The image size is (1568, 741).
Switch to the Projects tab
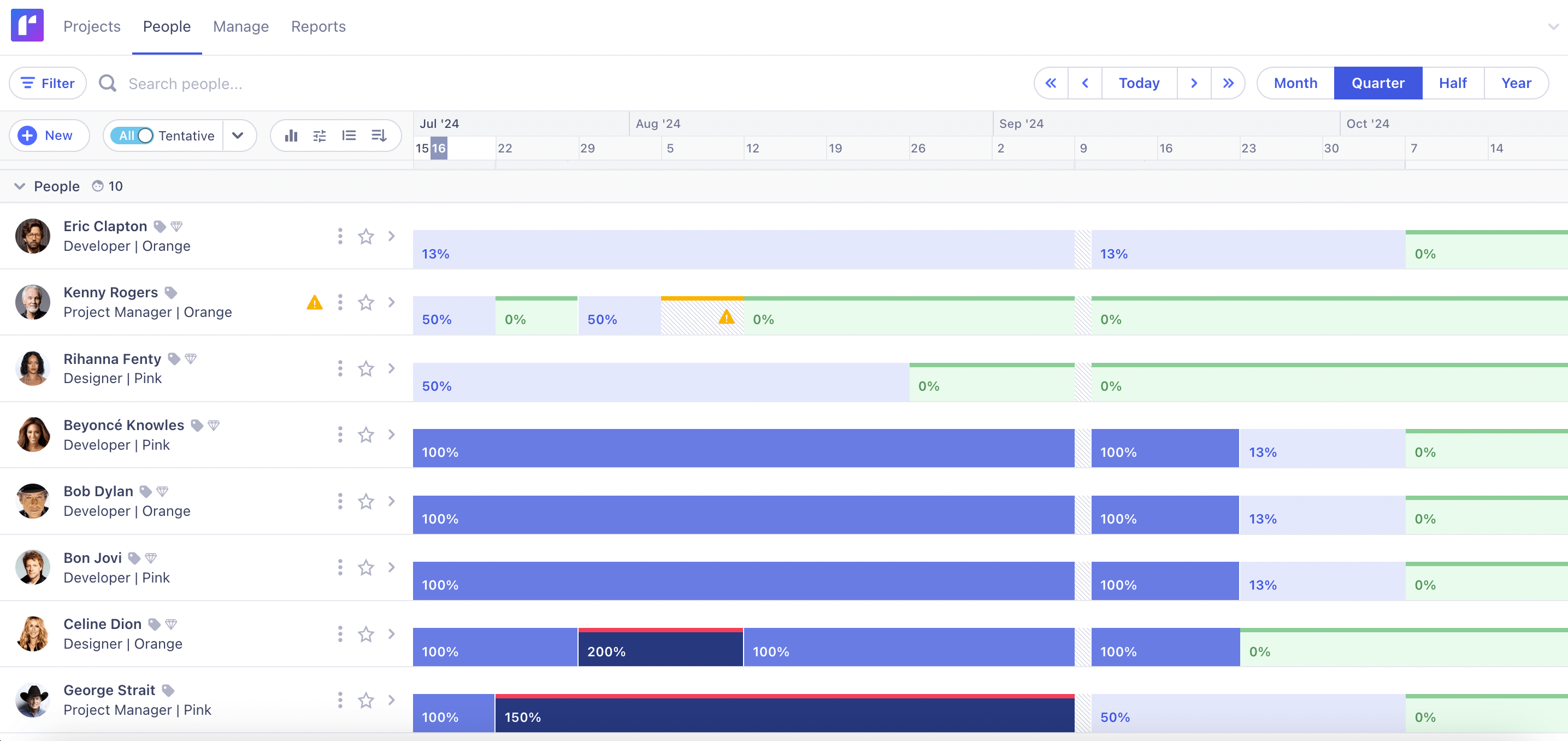click(92, 27)
